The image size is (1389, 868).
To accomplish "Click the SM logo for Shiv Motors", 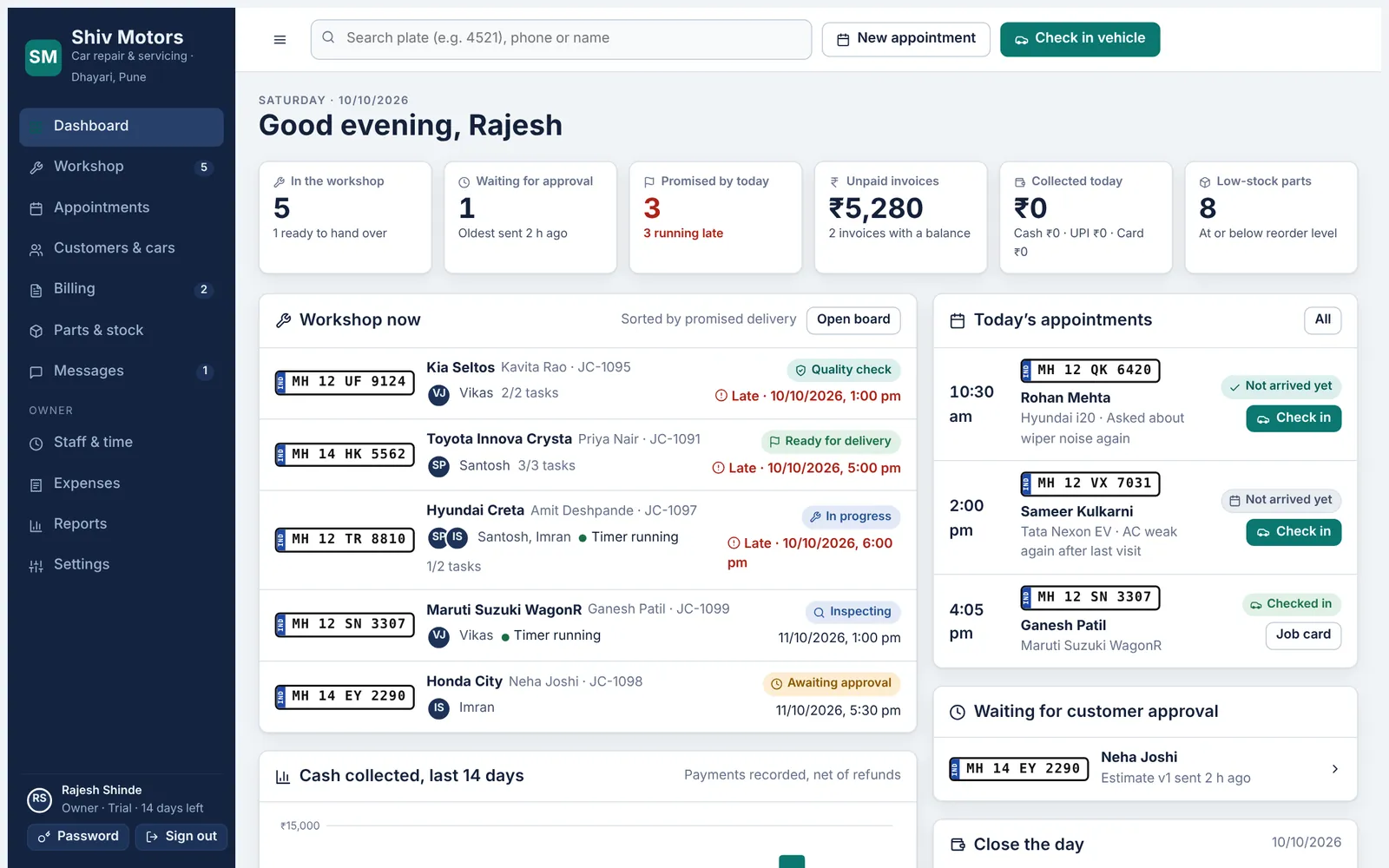I will (x=43, y=57).
